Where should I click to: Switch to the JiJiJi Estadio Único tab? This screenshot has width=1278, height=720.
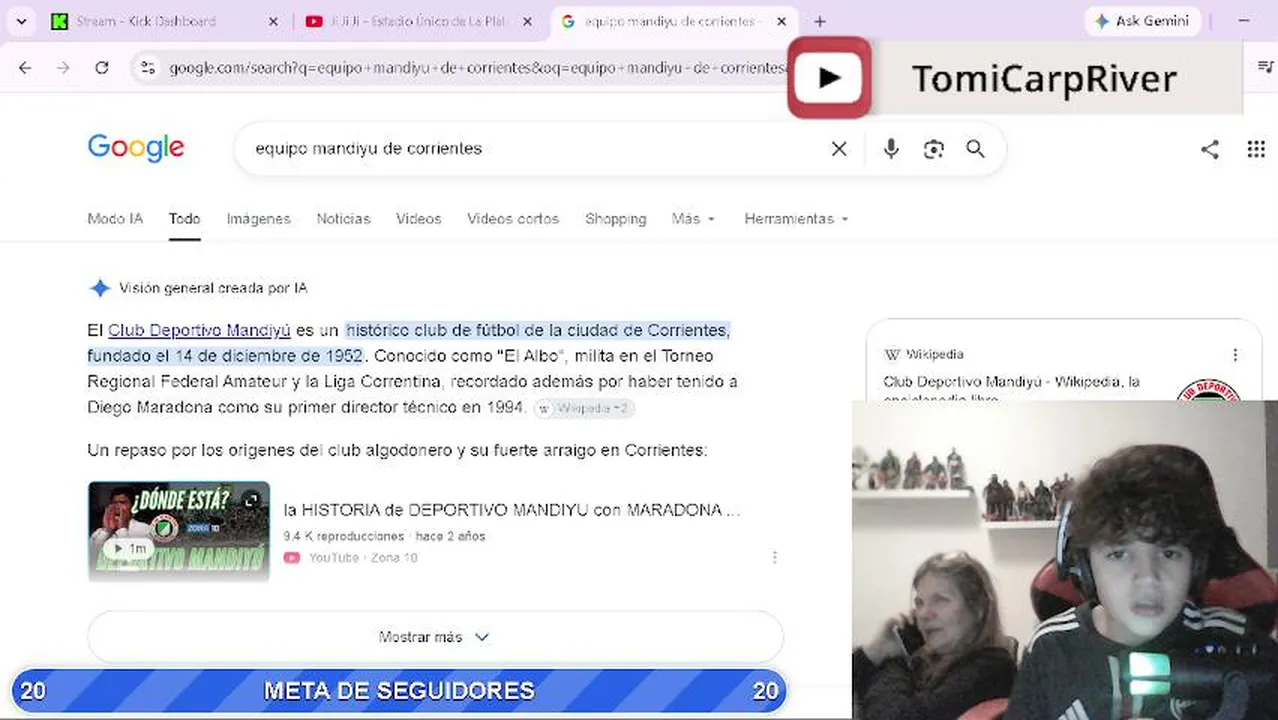click(421, 21)
